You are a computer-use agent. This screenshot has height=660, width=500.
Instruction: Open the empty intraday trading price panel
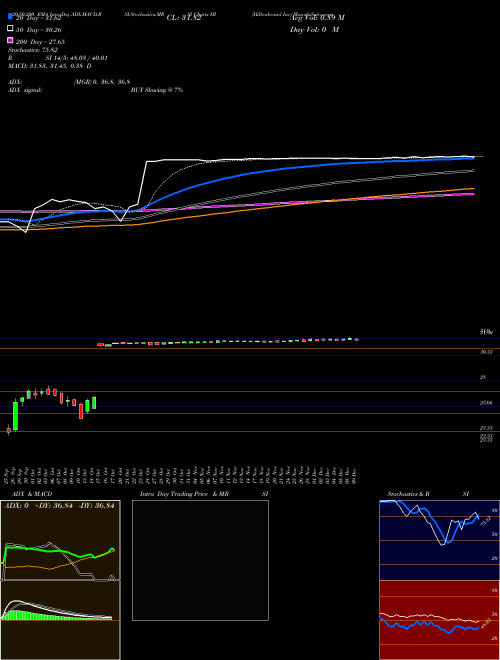click(200, 560)
